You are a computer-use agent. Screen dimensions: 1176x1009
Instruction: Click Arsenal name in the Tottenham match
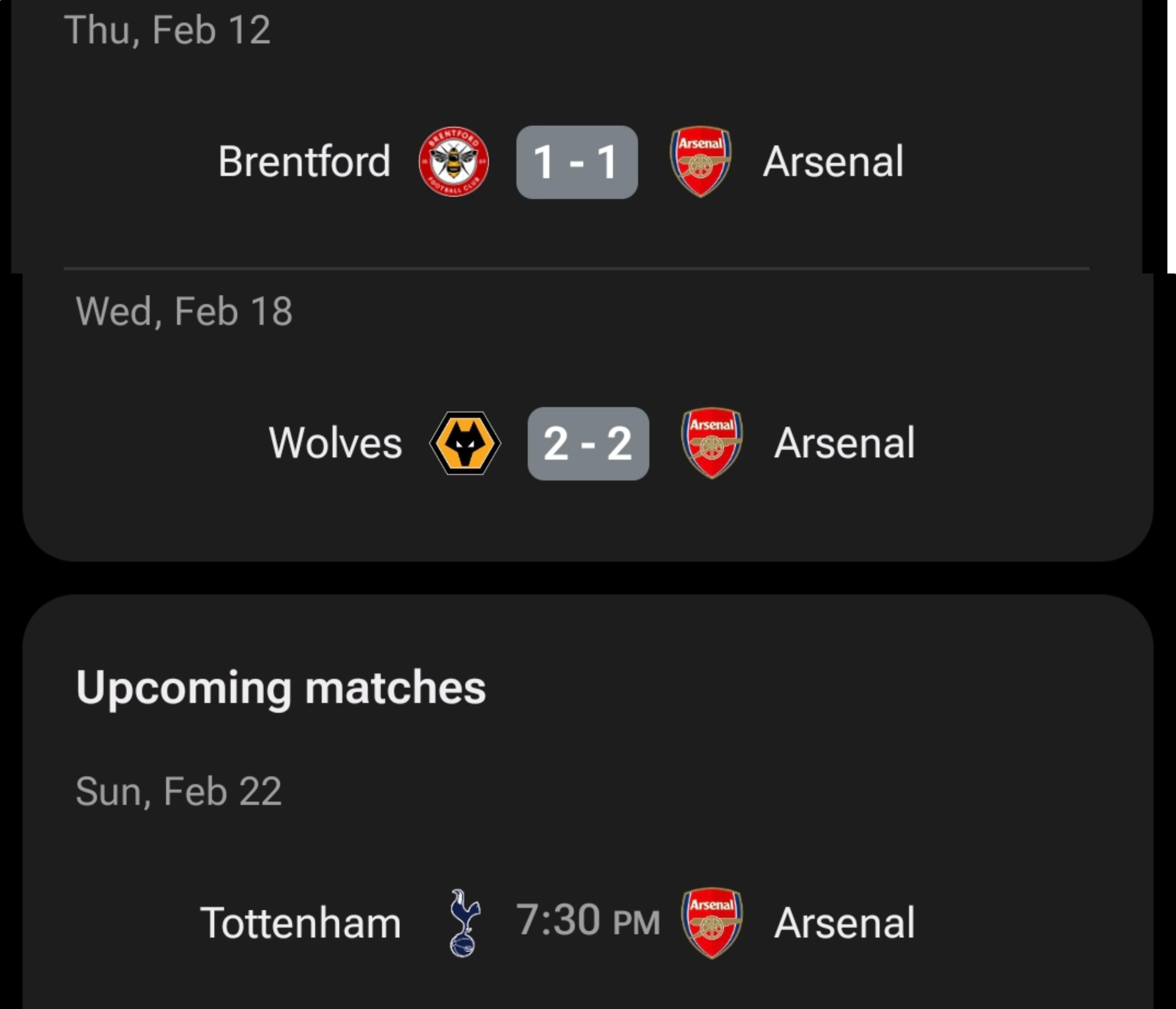point(845,923)
